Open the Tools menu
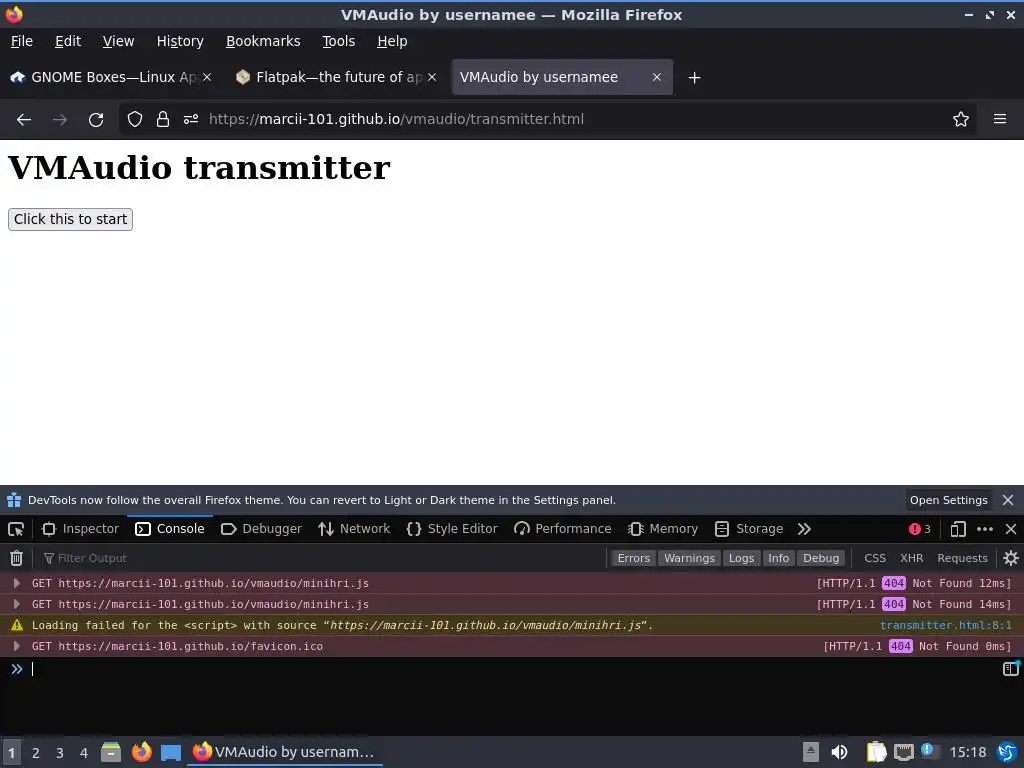The height and width of the screenshot is (768, 1024). (x=338, y=41)
